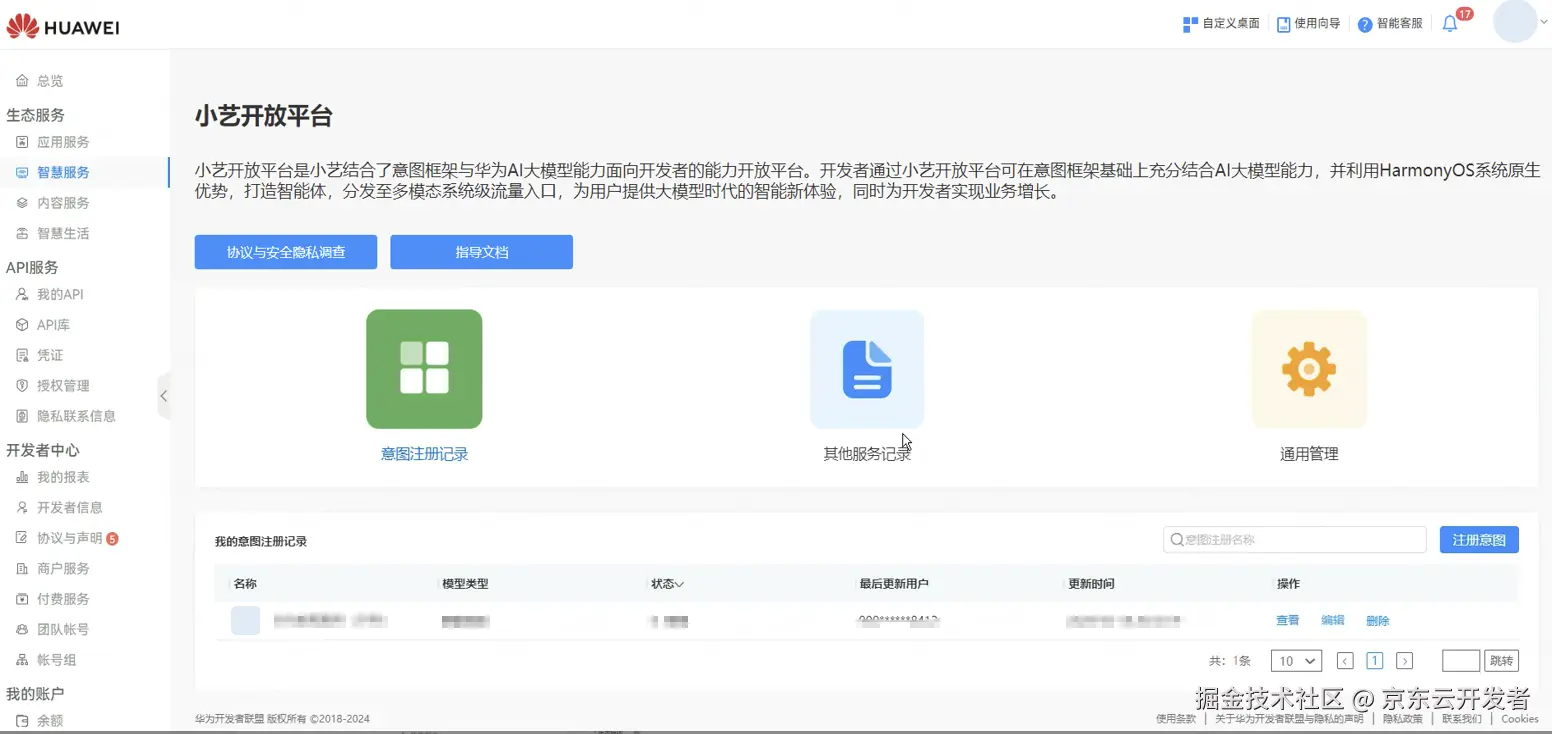Open 智能客服 help

click(1390, 24)
